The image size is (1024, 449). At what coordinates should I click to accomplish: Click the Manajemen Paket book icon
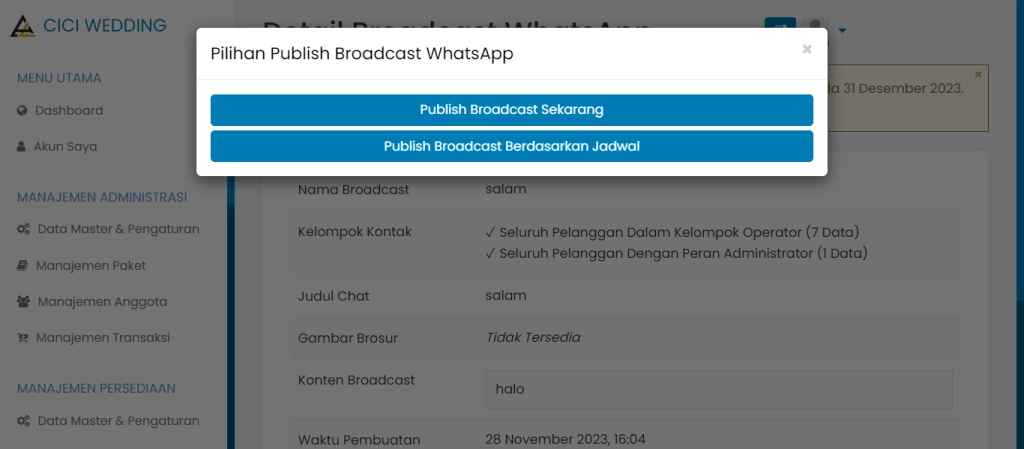[x=22, y=266]
